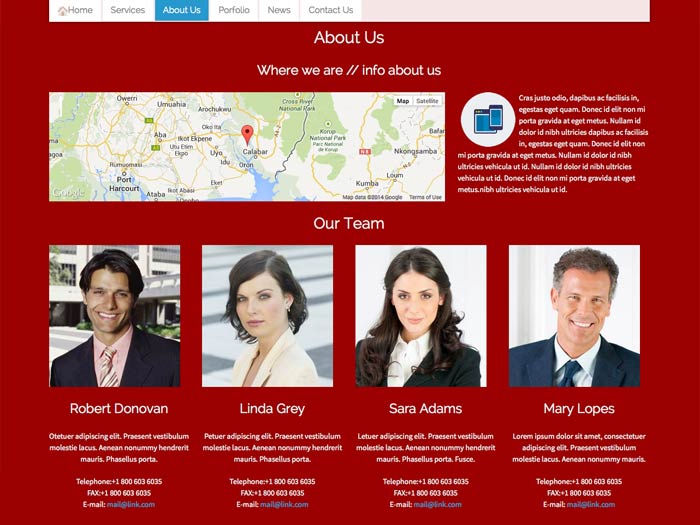The image size is (700, 525).
Task: Click Linda Grey's portrait photo
Action: 267,316
